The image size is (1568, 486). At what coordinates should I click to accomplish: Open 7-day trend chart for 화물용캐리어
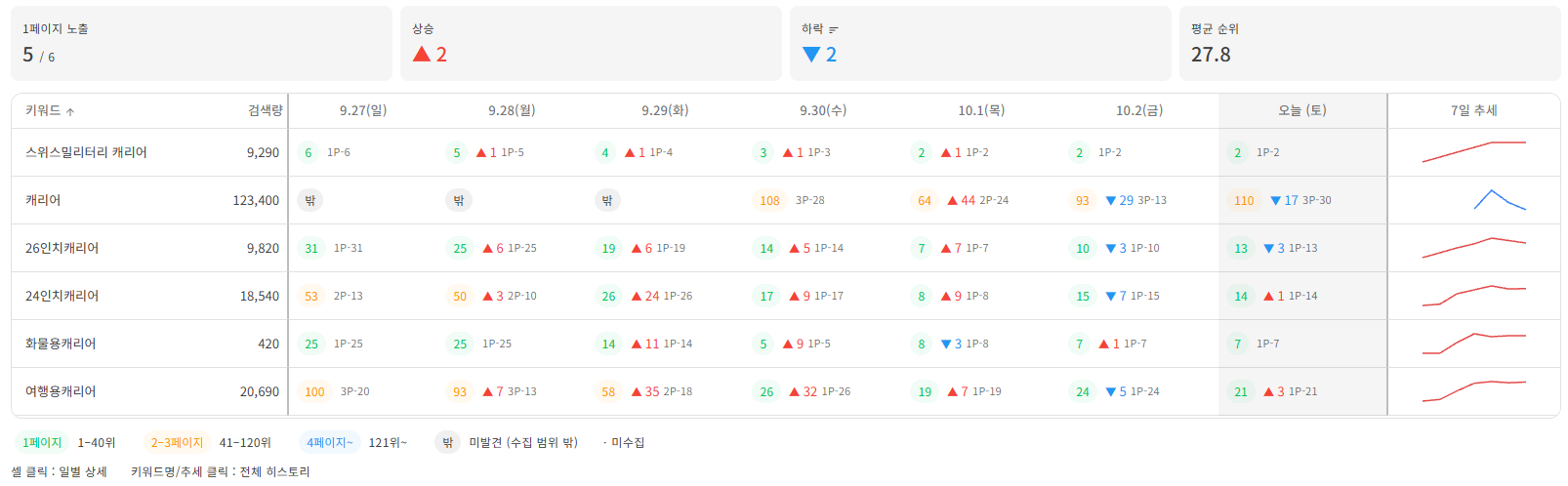(1473, 343)
